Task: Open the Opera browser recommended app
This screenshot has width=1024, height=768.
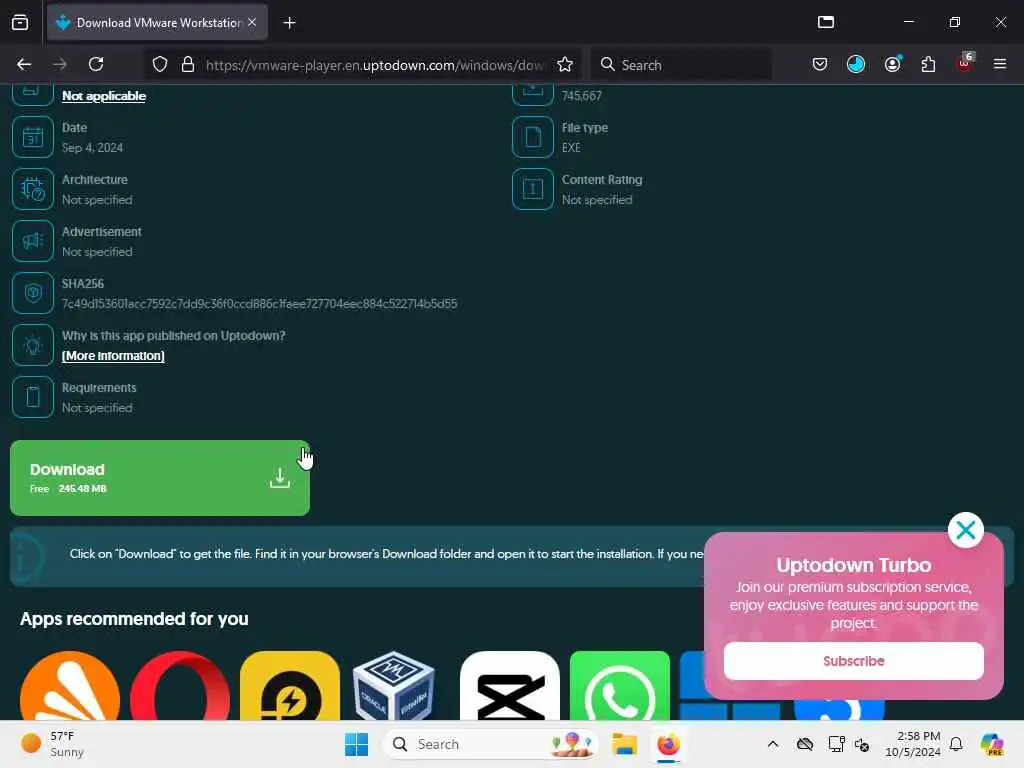Action: (180, 686)
